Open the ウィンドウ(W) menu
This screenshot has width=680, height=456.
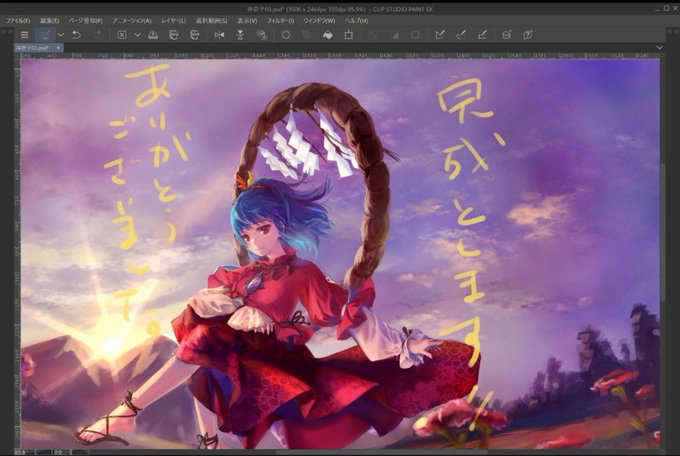tap(319, 21)
